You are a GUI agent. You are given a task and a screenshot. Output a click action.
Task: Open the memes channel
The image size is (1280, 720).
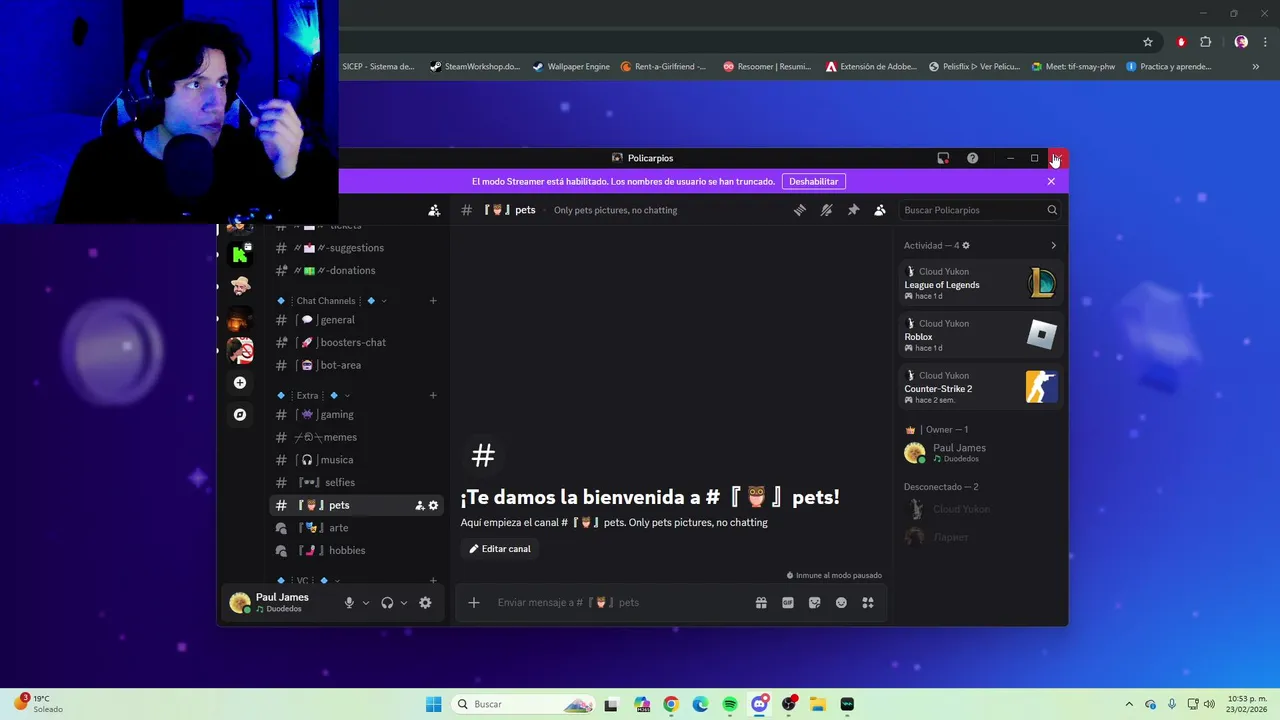(356, 437)
